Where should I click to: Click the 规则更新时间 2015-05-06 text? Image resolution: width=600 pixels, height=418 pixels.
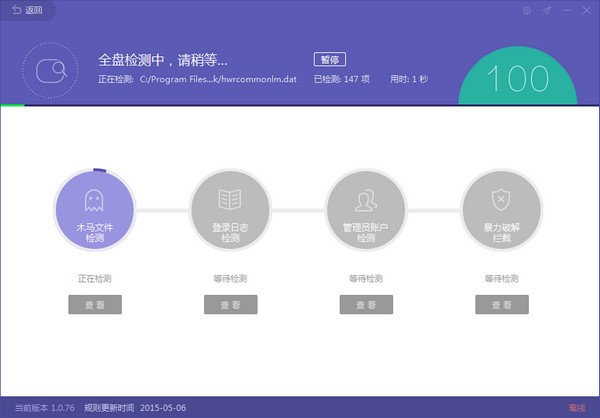[135, 408]
